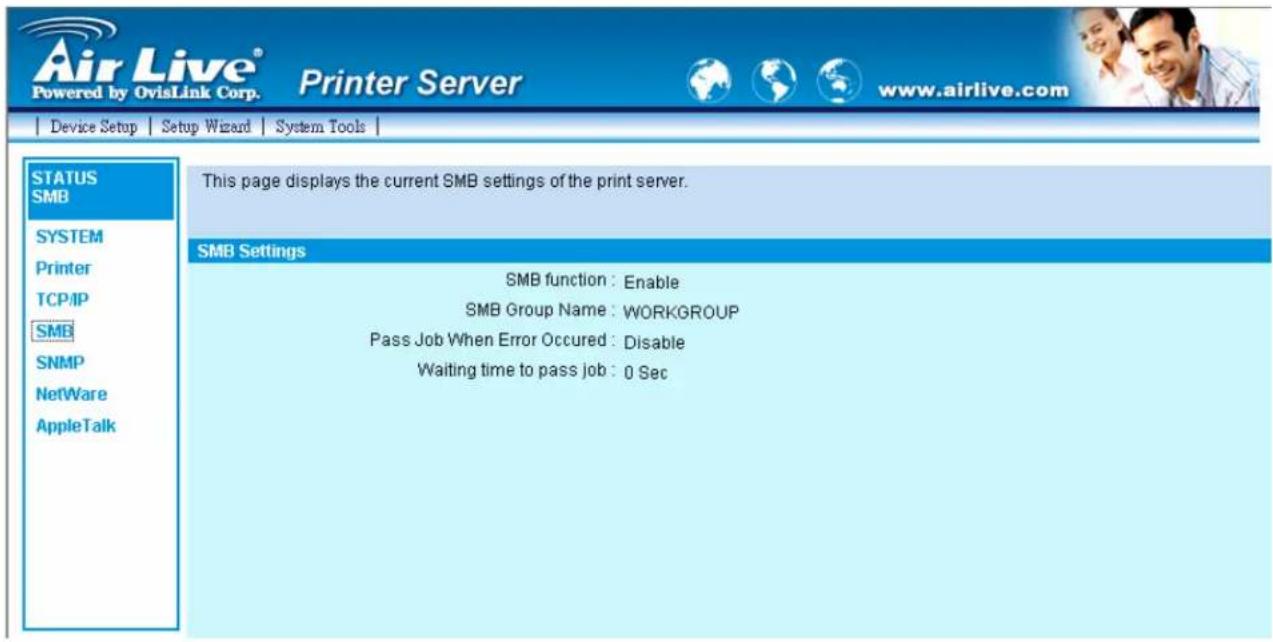
Task: Click the page description about SMB settings
Action: 445,183
